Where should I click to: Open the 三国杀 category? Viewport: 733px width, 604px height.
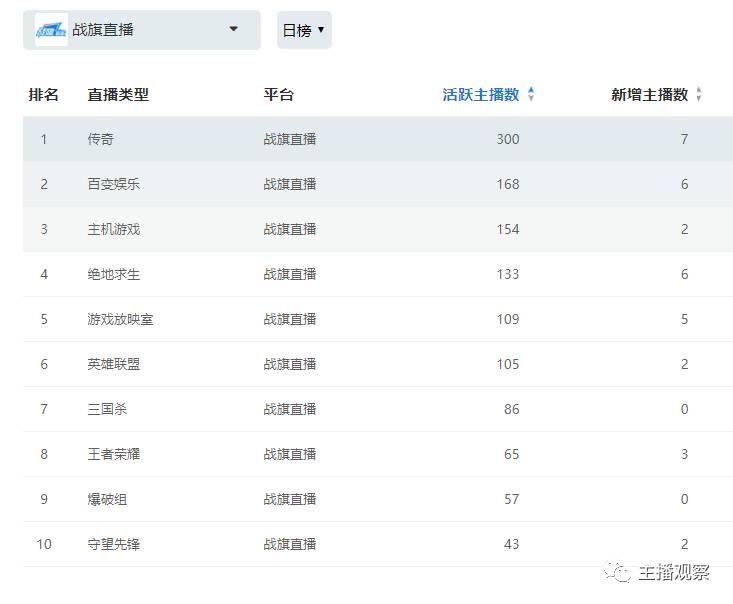(x=107, y=409)
